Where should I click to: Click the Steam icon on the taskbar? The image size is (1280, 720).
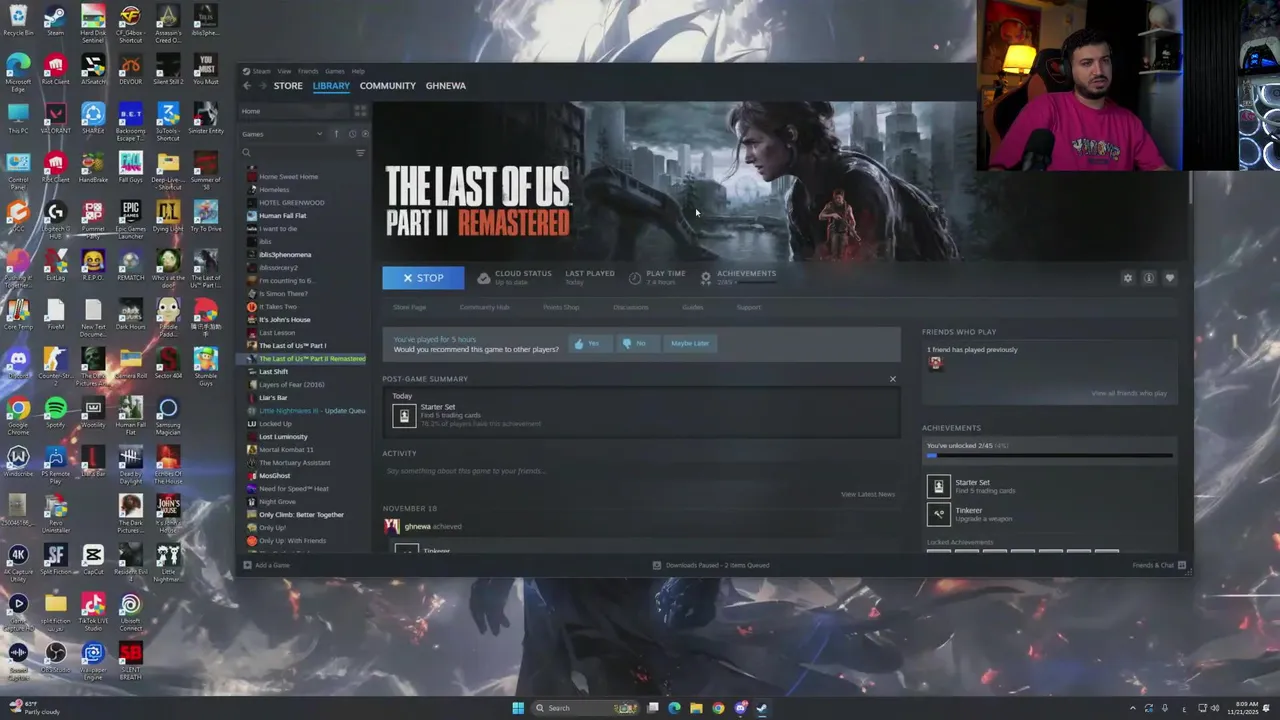[x=762, y=708]
